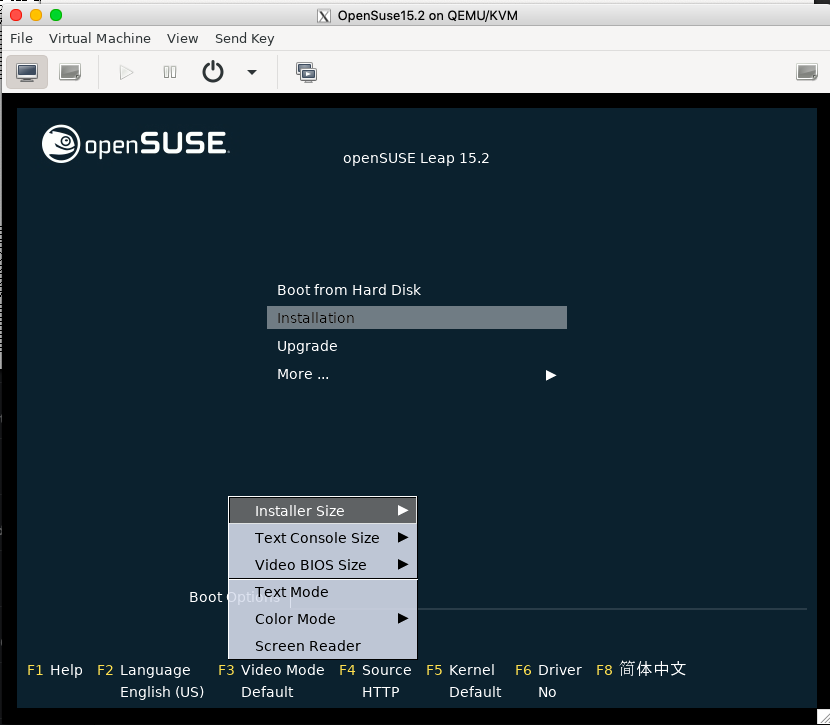830x725 pixels.
Task: Click the fullscreen icon at toolbar right
Action: coord(807,72)
